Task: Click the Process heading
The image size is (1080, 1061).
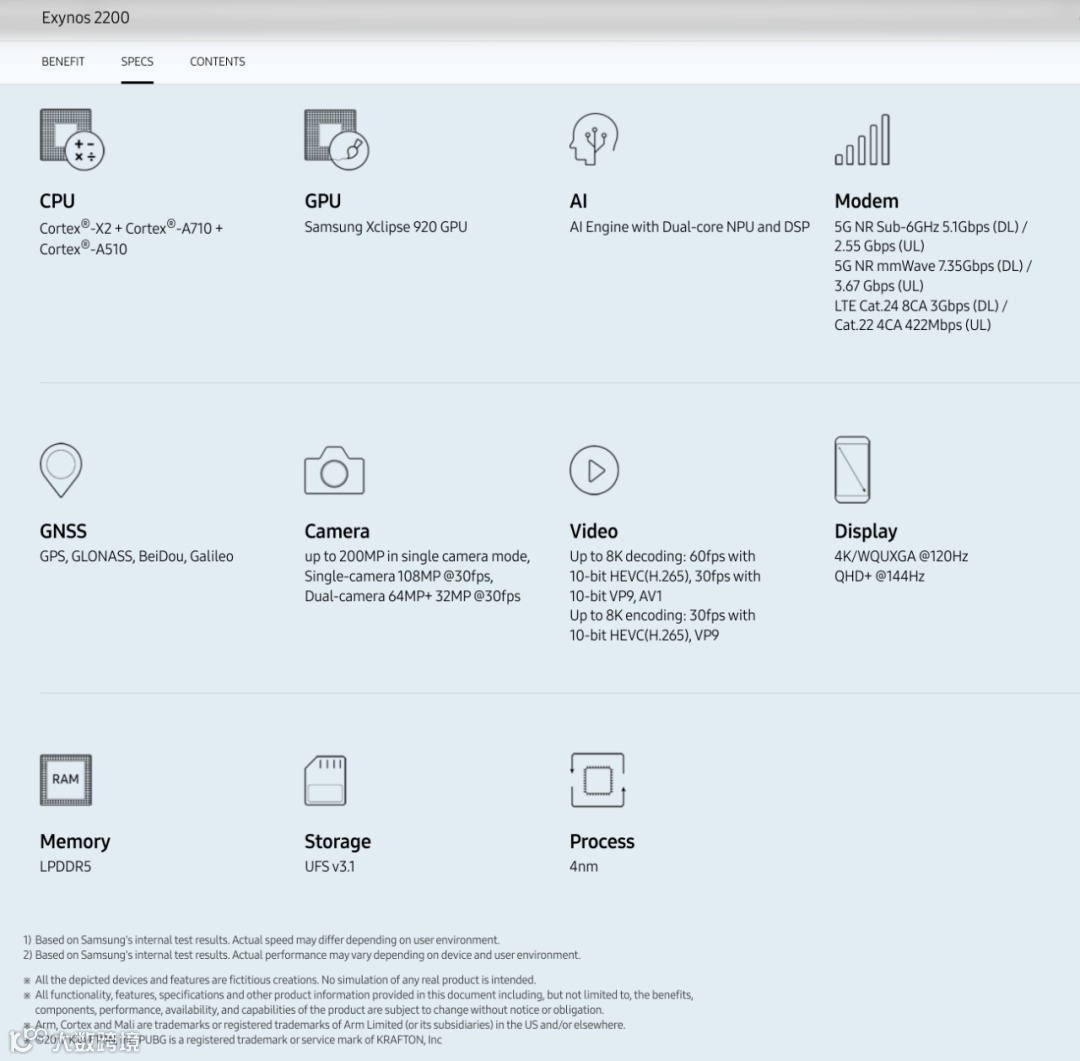Action: pos(602,841)
